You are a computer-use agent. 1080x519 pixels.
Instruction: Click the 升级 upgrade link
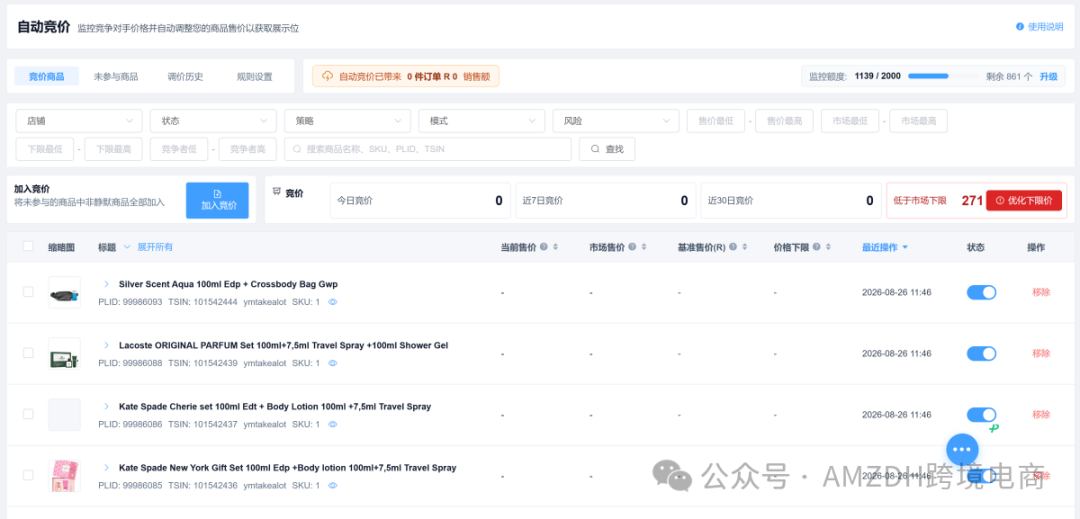(x=1048, y=76)
